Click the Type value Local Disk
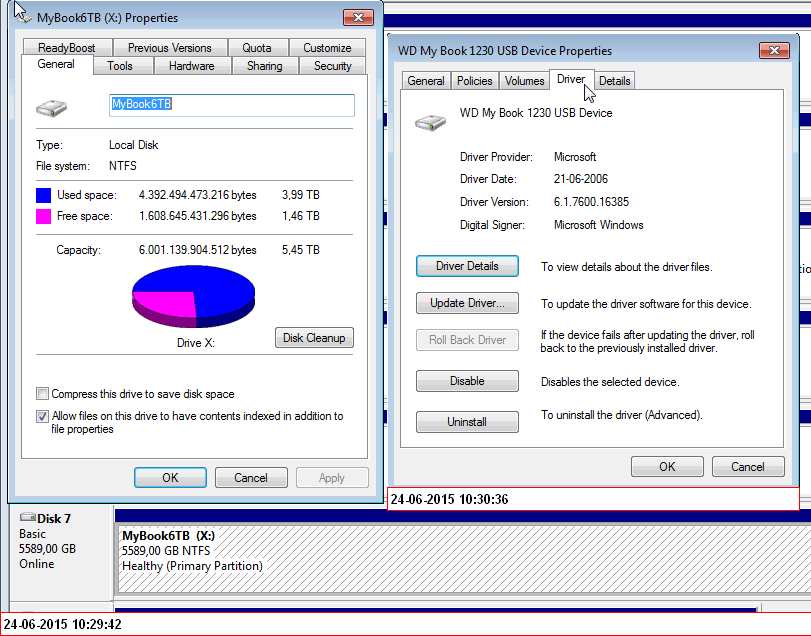 133,145
